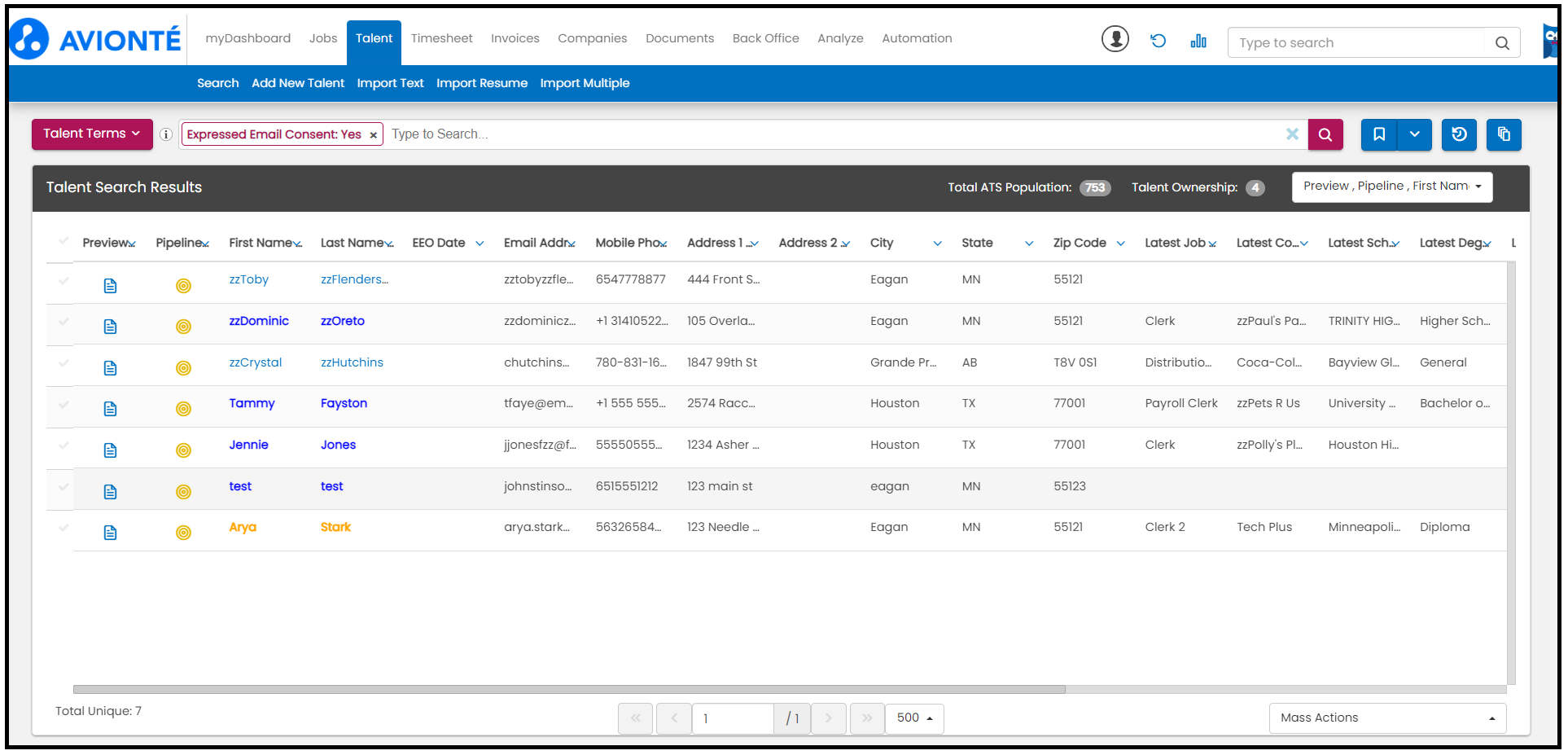Open the user profile icon
This screenshot has width=1568, height=755.
(1115, 39)
